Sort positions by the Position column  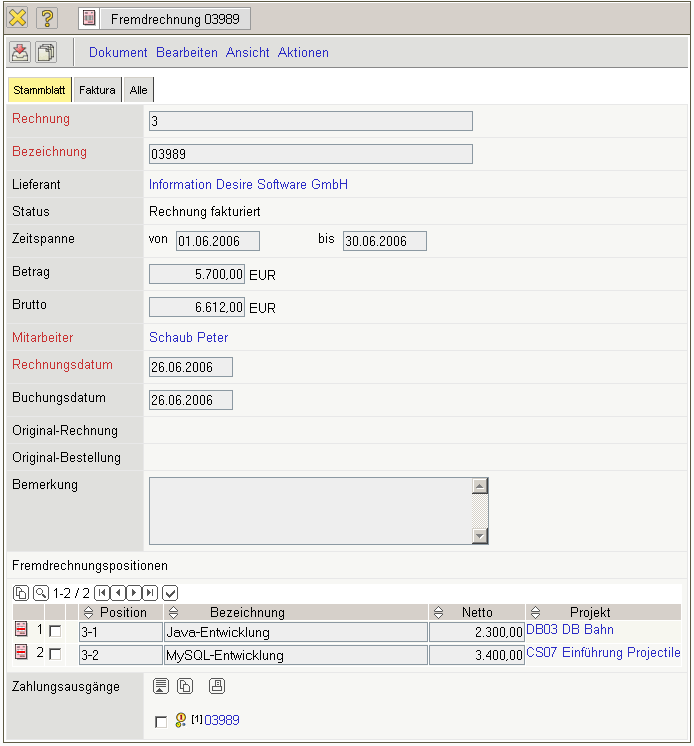tap(88, 612)
